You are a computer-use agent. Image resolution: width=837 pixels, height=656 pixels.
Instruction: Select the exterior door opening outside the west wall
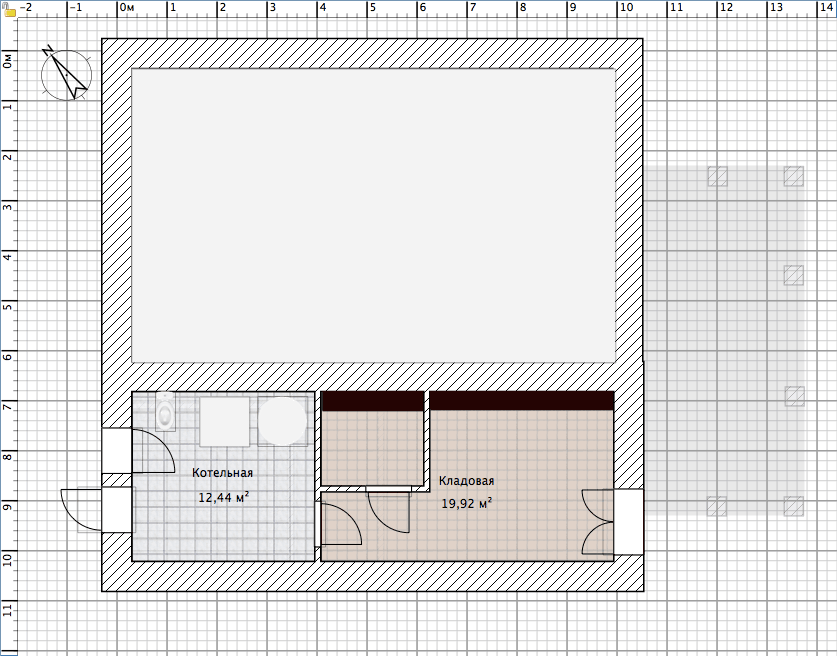98,510
